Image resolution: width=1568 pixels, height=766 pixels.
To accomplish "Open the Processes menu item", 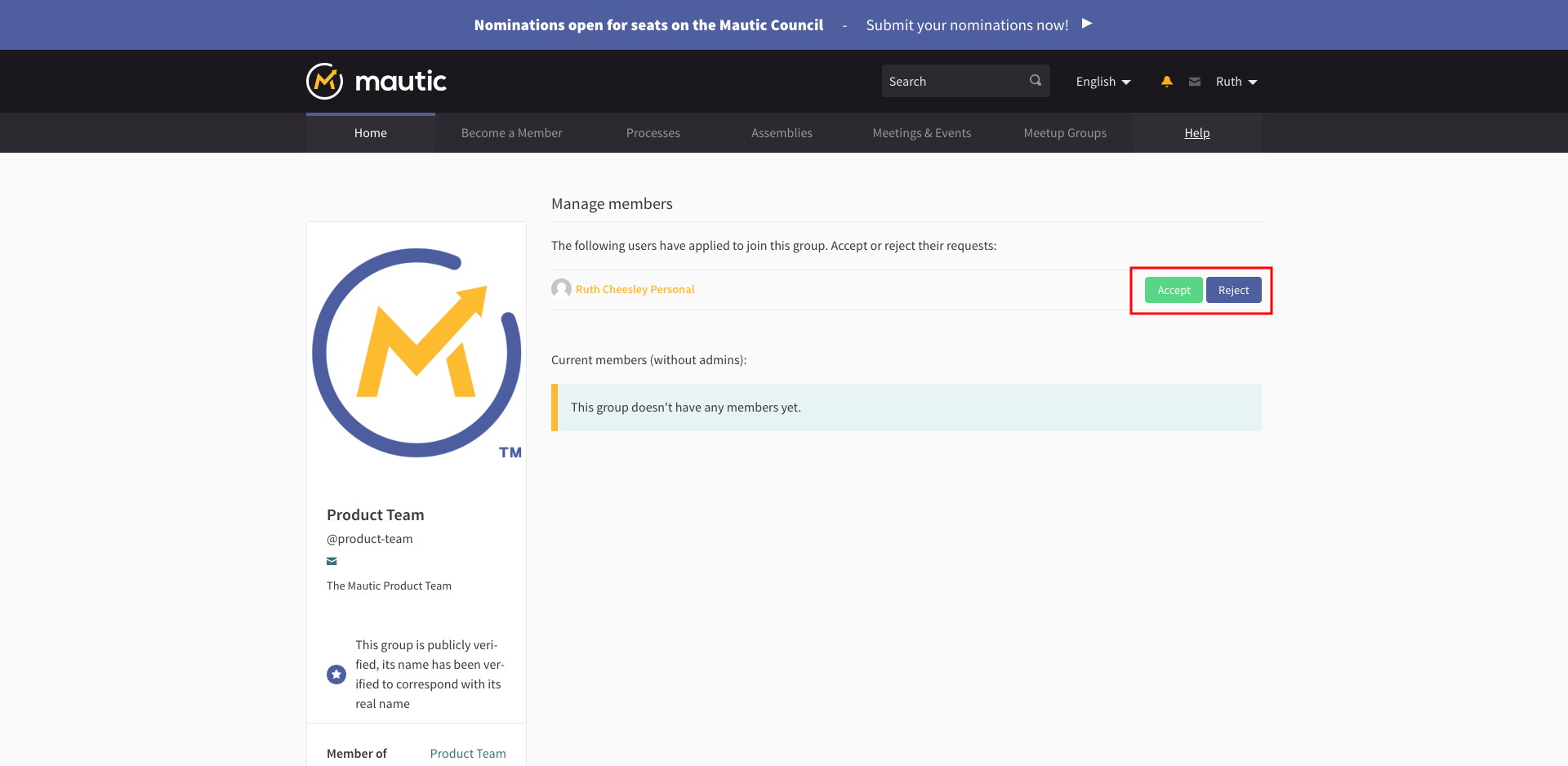I will [x=653, y=133].
